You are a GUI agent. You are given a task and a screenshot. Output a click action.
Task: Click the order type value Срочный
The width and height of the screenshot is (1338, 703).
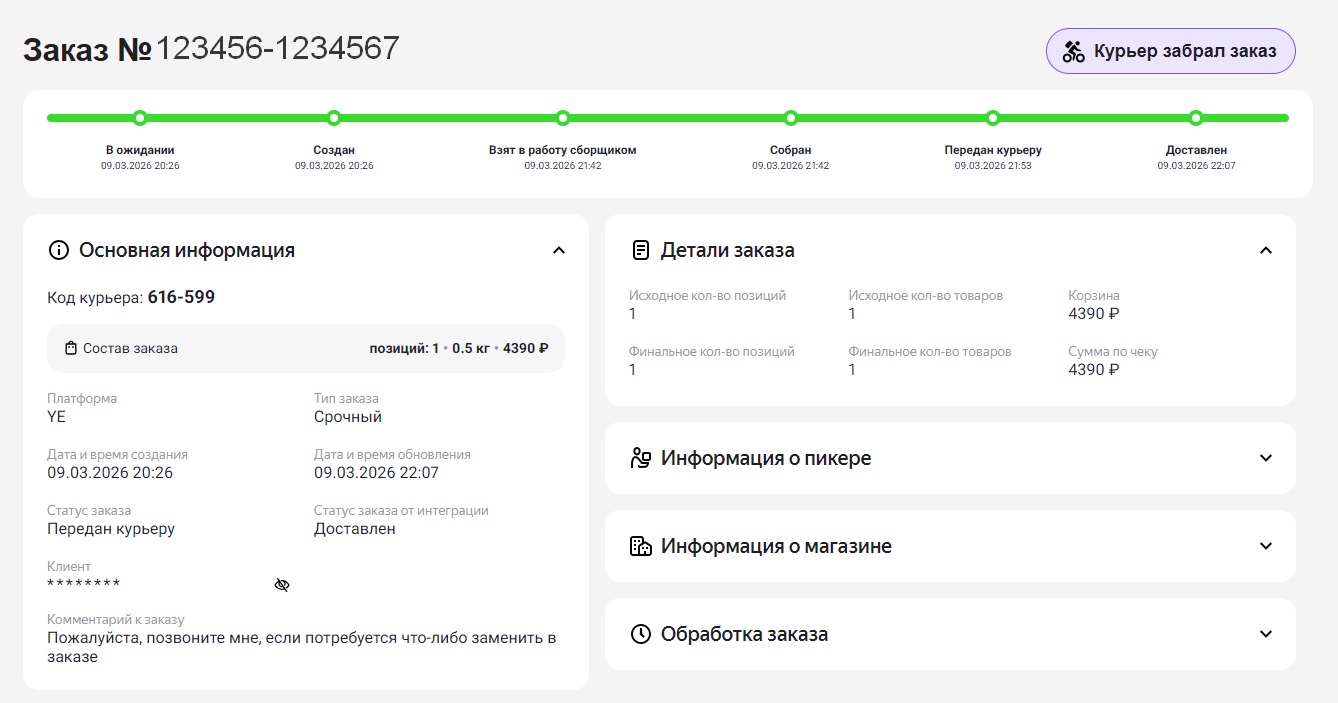[348, 417]
